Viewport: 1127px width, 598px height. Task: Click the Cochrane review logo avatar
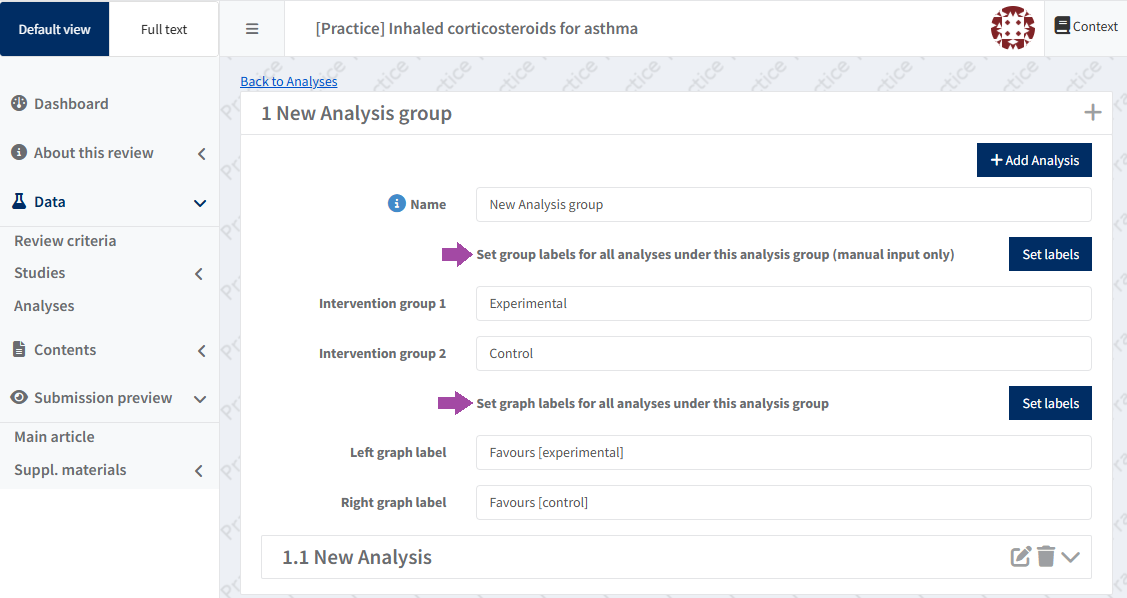[1012, 28]
